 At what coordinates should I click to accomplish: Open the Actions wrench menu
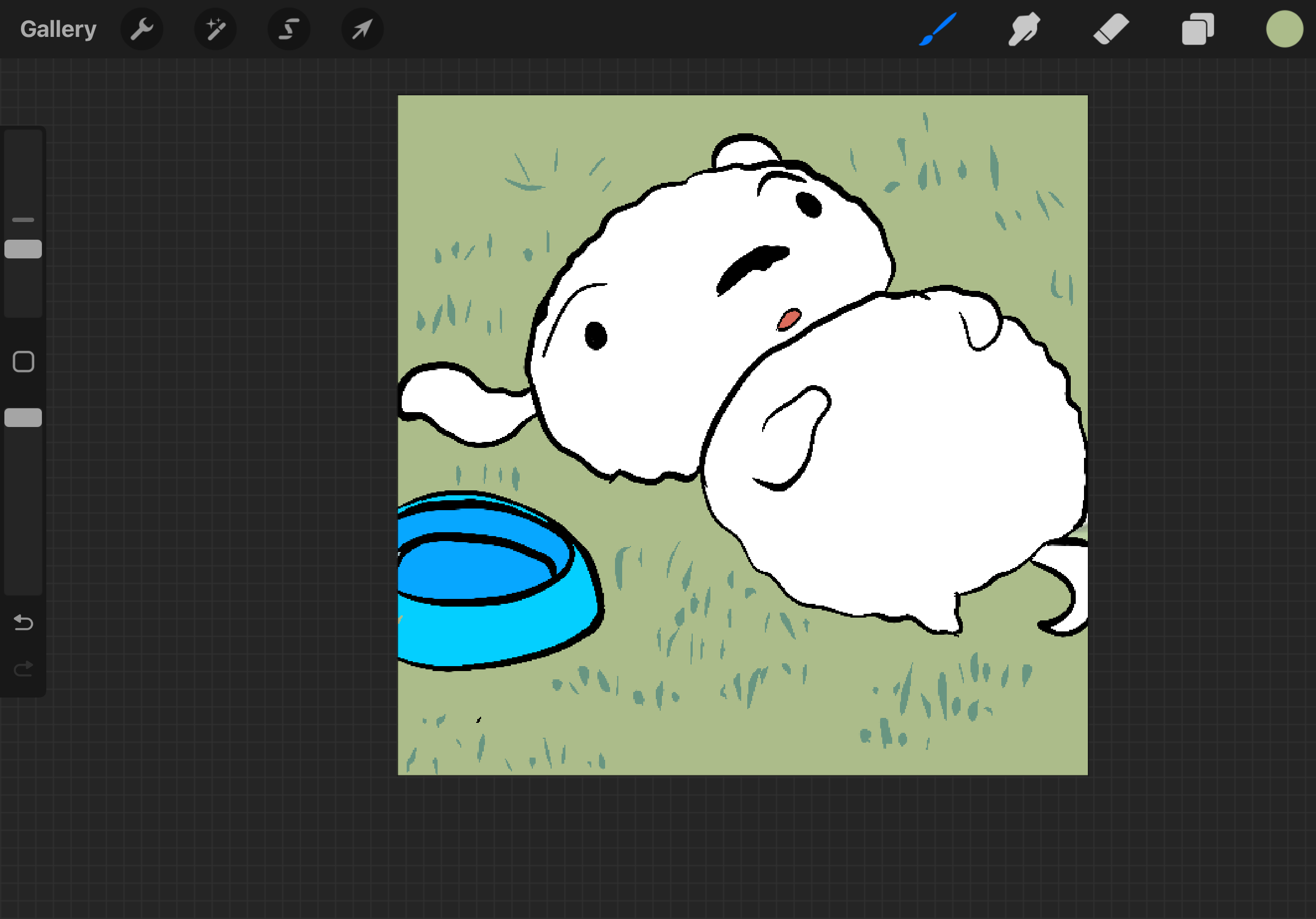pyautogui.click(x=142, y=29)
